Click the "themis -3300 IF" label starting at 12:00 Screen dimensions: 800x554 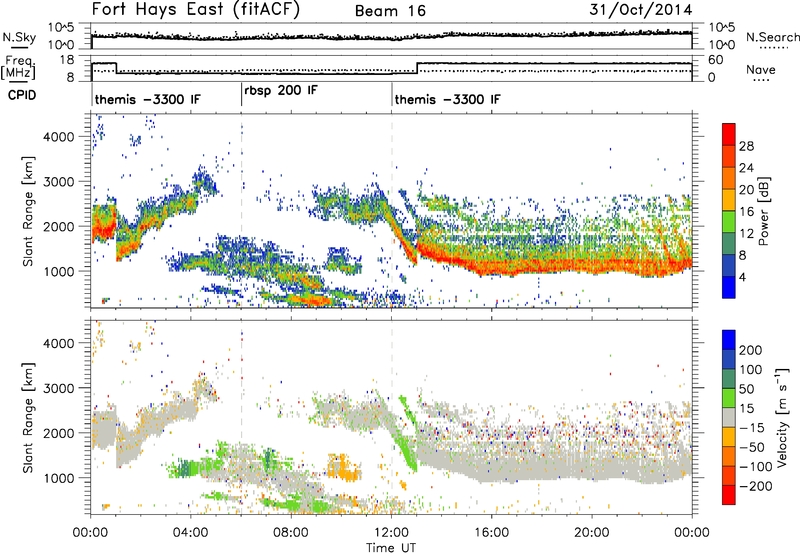pyautogui.click(x=447, y=99)
